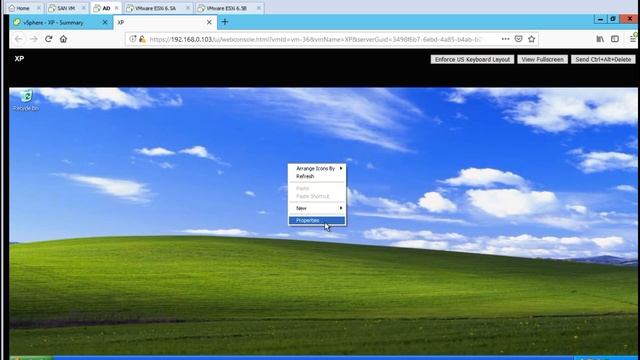This screenshot has width=640, height=360.
Task: Switch to the SAN VM tab
Action: coord(65,8)
